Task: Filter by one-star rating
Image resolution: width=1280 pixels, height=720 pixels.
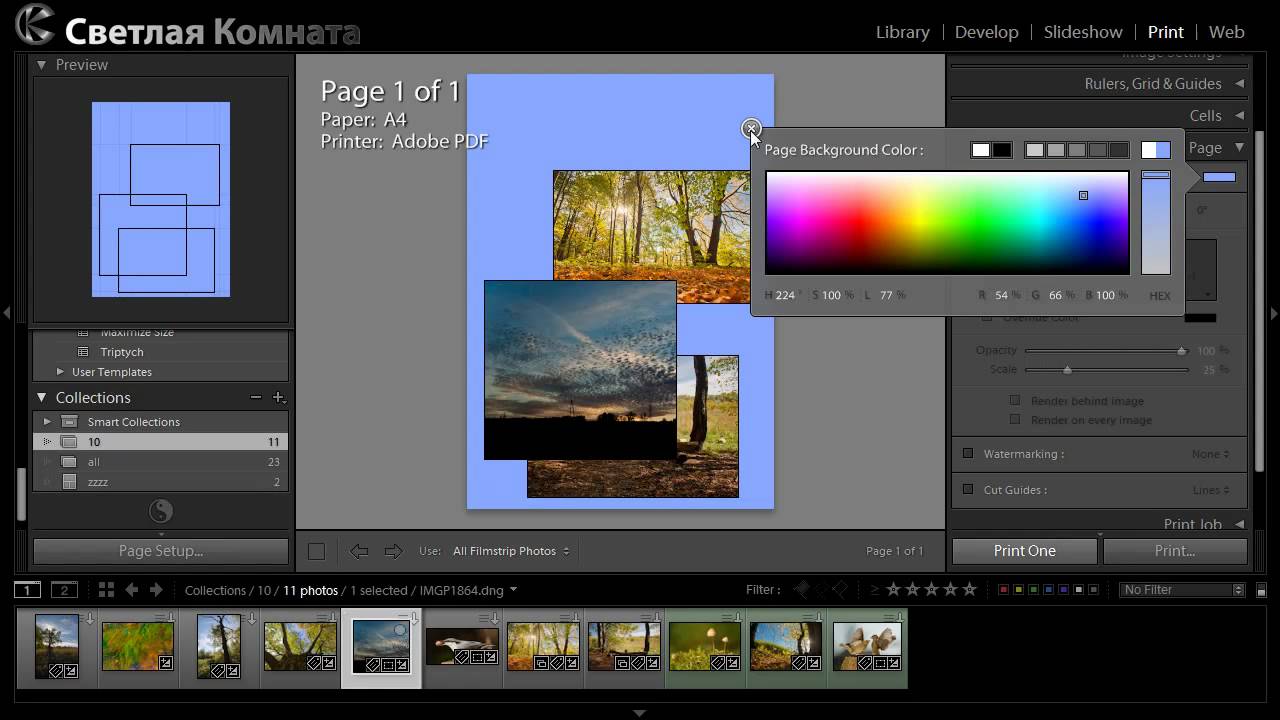Action: pos(894,590)
